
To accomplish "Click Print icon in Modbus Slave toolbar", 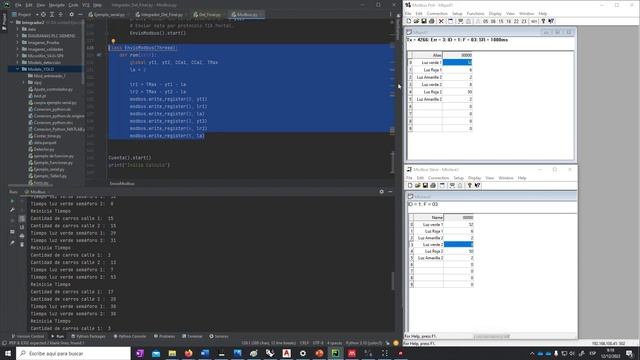I will [x=433, y=185].
